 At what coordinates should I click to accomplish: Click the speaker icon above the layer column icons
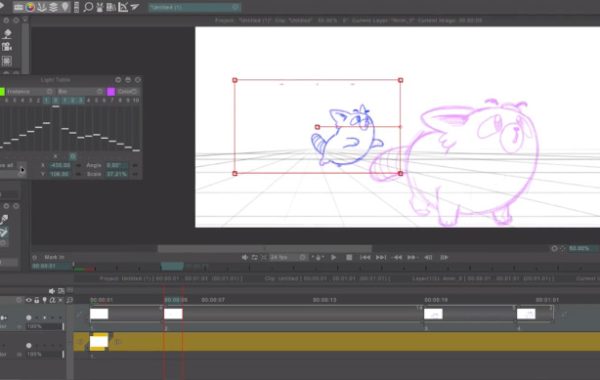(52, 291)
